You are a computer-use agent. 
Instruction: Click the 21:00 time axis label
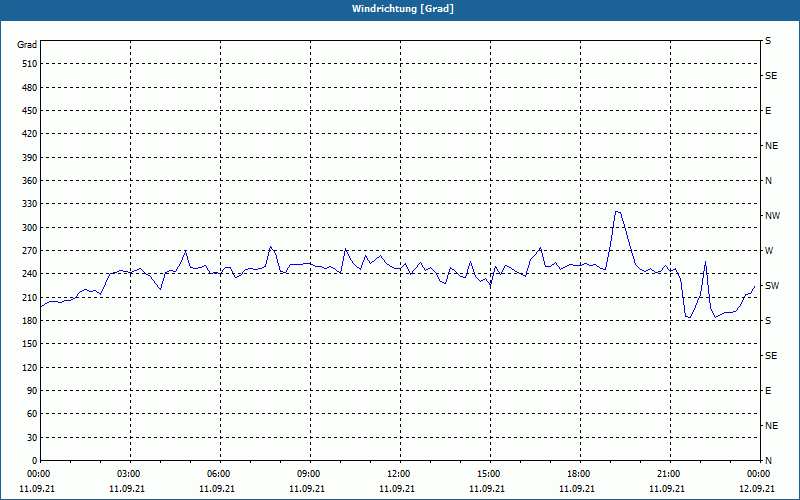[x=668, y=474]
